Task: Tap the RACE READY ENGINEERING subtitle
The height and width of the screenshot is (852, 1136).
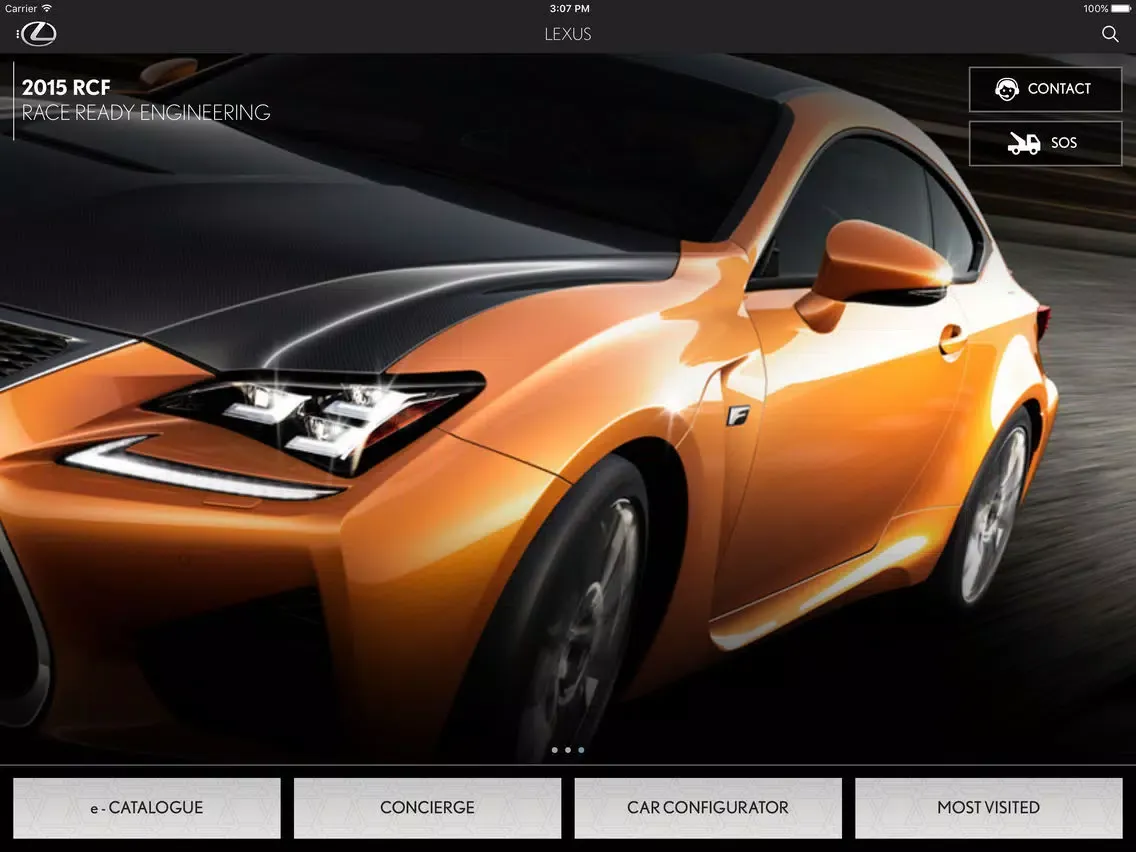Action: pyautogui.click(x=146, y=112)
